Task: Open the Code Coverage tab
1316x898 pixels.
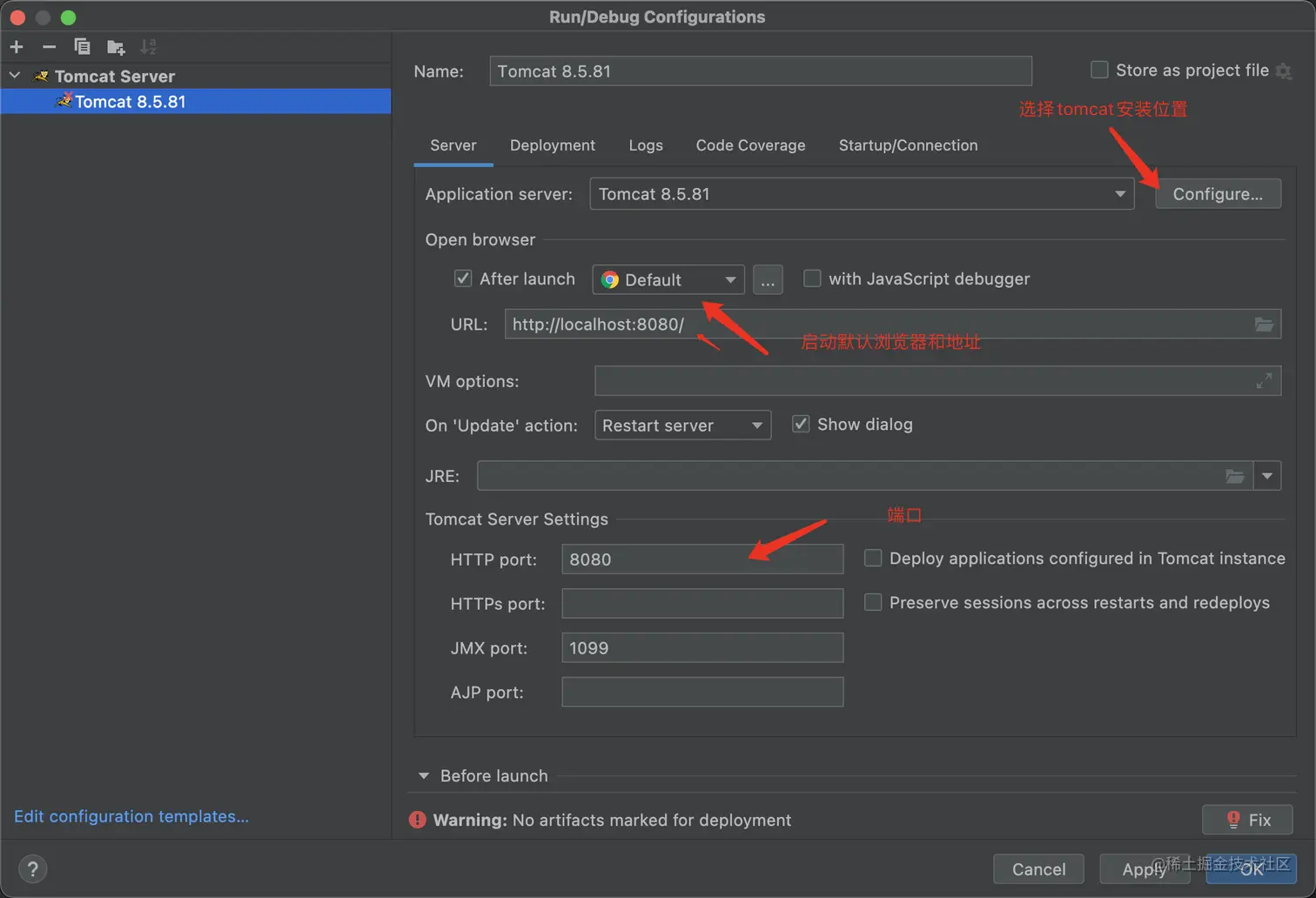Action: pyautogui.click(x=750, y=145)
